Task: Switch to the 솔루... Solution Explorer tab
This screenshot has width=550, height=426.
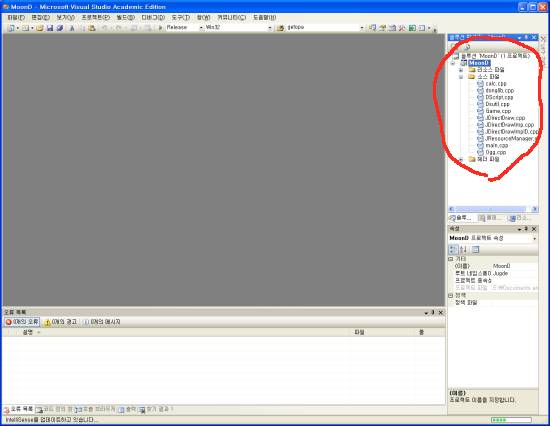Action: [461, 218]
